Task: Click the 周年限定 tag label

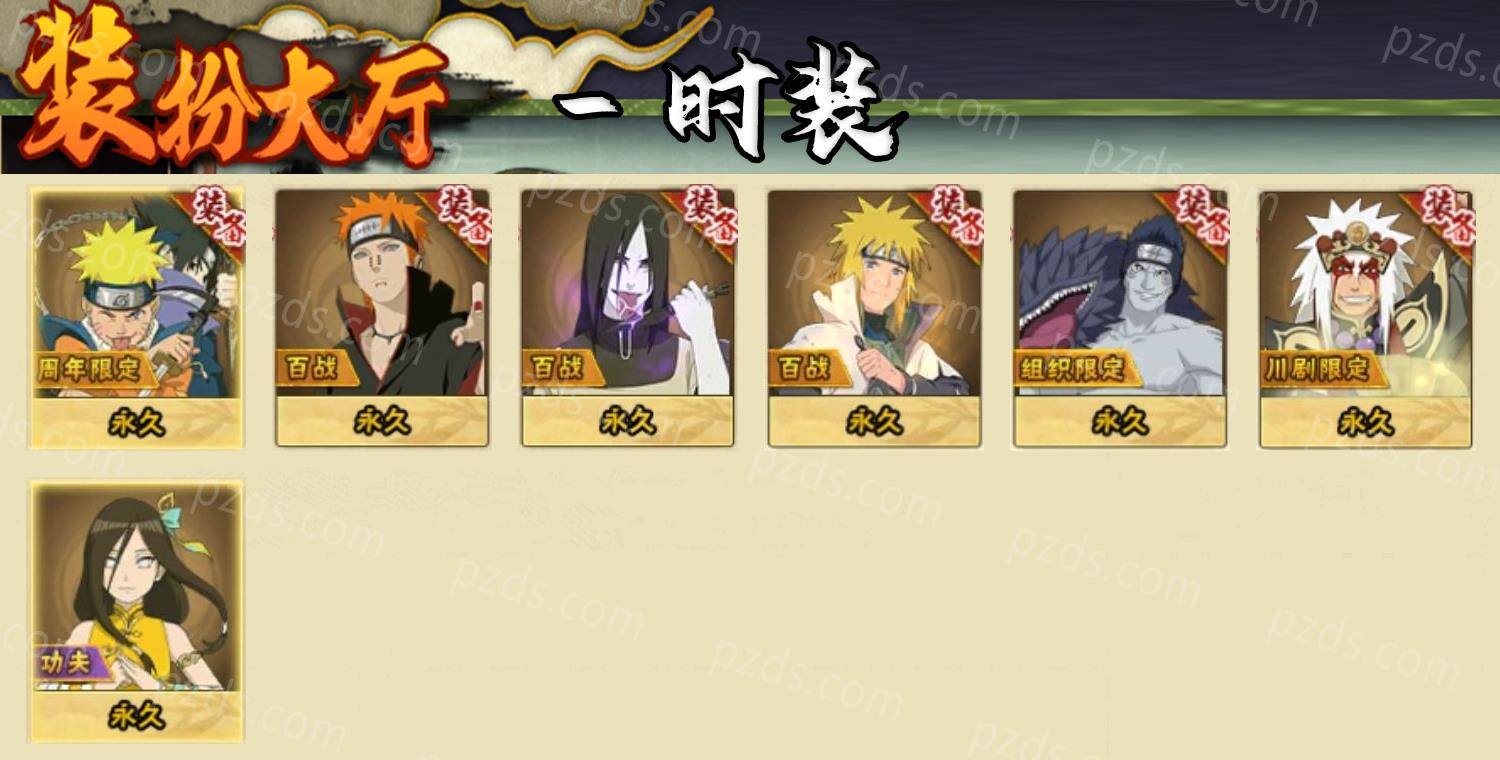Action: click(92, 369)
